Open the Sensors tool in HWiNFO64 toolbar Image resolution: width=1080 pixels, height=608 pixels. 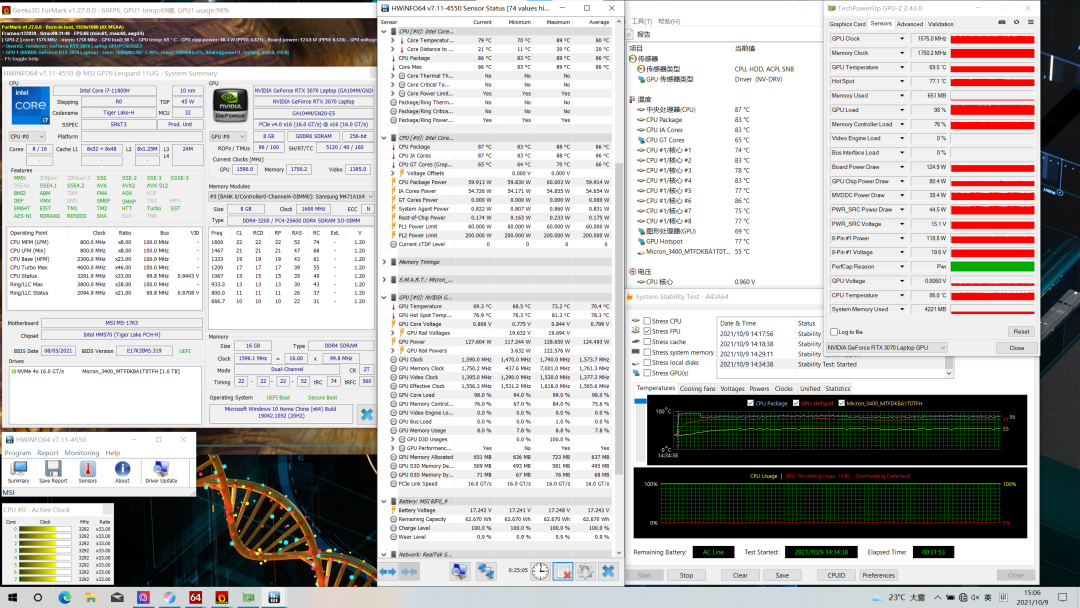tap(87, 469)
